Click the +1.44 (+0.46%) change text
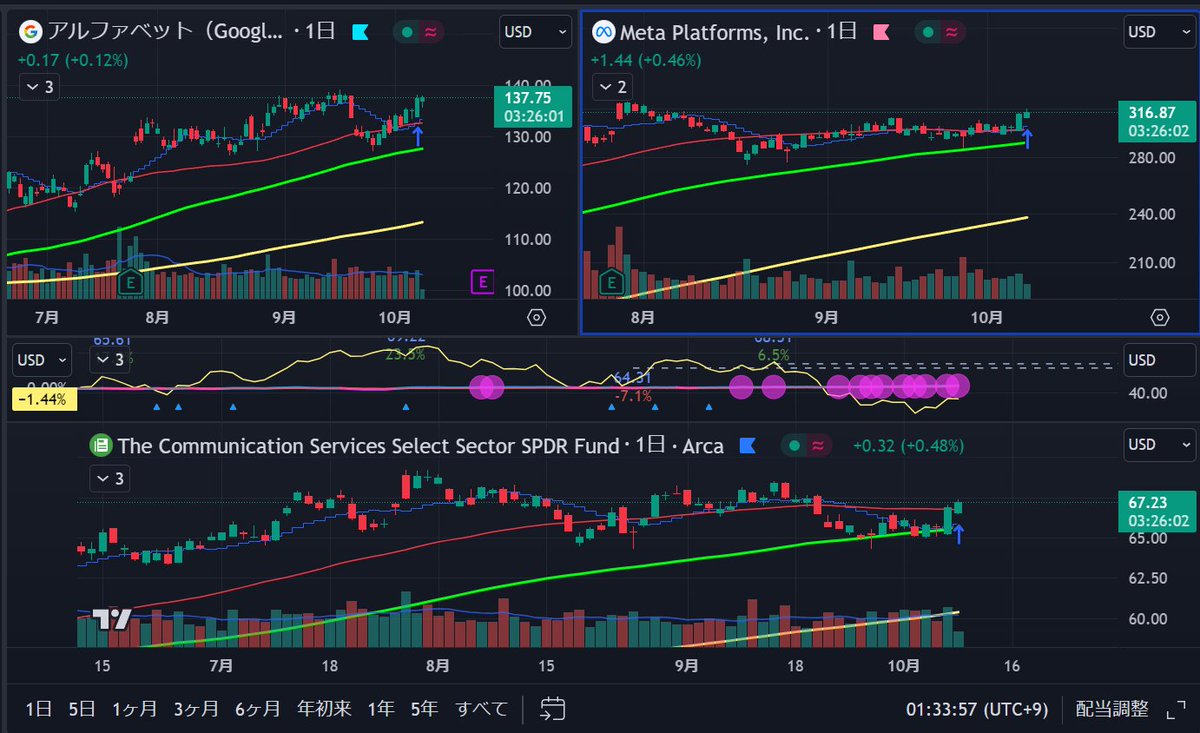Viewport: 1200px width, 733px height. (x=646, y=60)
